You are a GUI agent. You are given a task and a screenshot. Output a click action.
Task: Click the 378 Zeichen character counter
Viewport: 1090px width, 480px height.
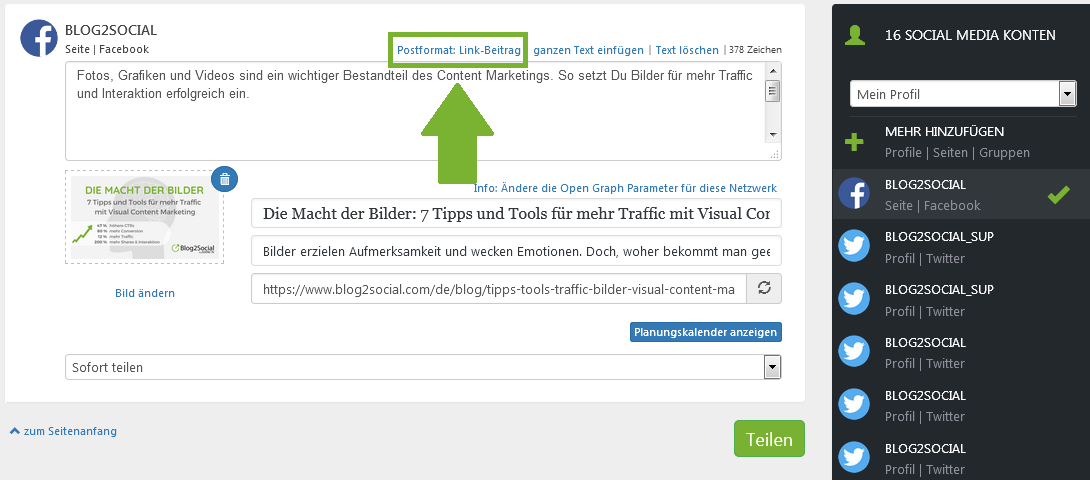click(x=755, y=50)
